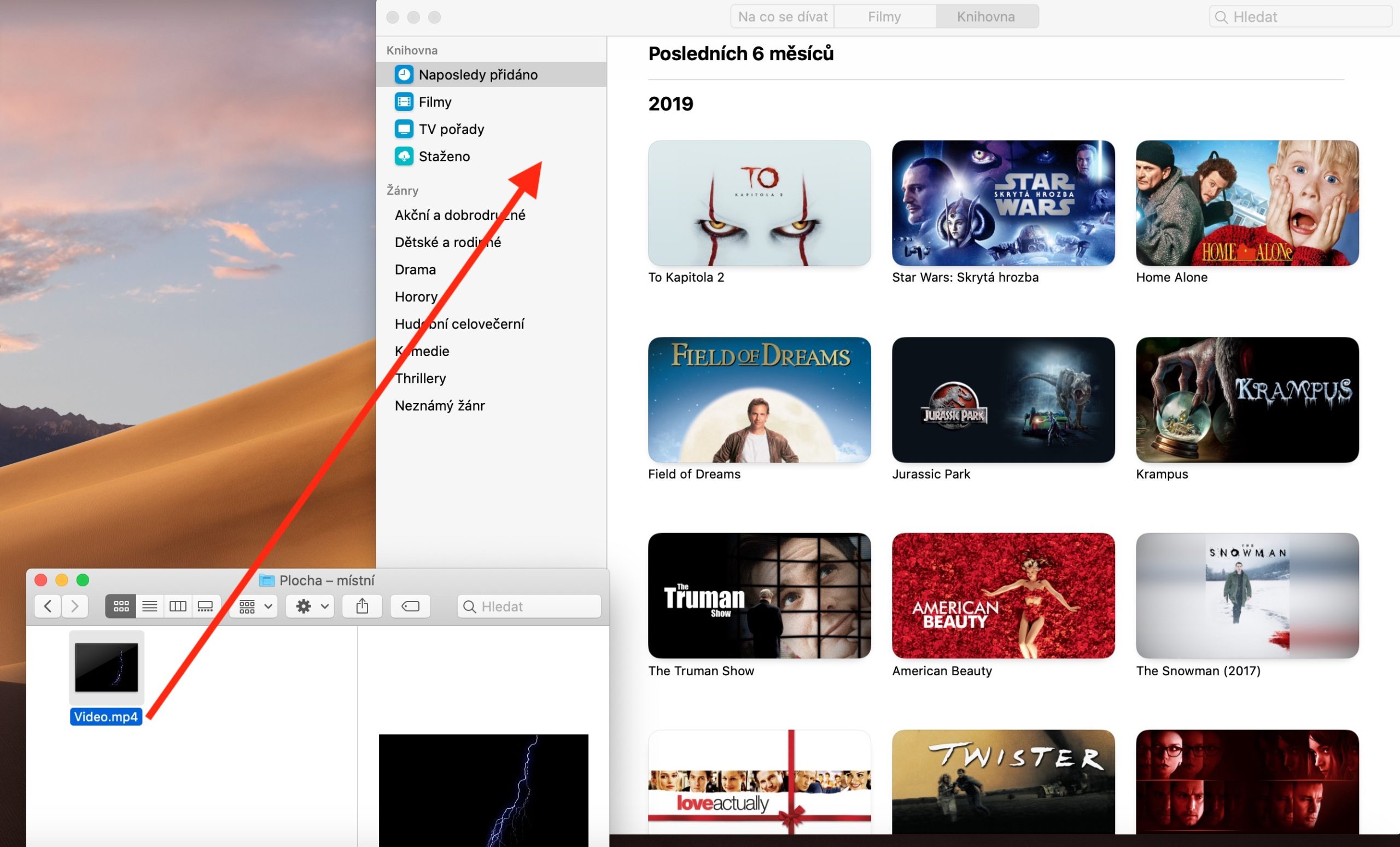Image resolution: width=1400 pixels, height=847 pixels.
Task: Click the Staženo sidebar label
Action: (x=444, y=156)
